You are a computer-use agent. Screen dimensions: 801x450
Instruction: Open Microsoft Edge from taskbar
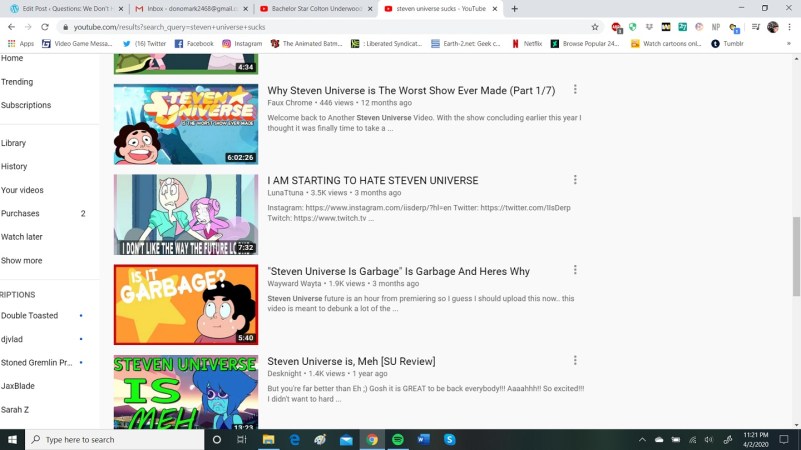294,439
